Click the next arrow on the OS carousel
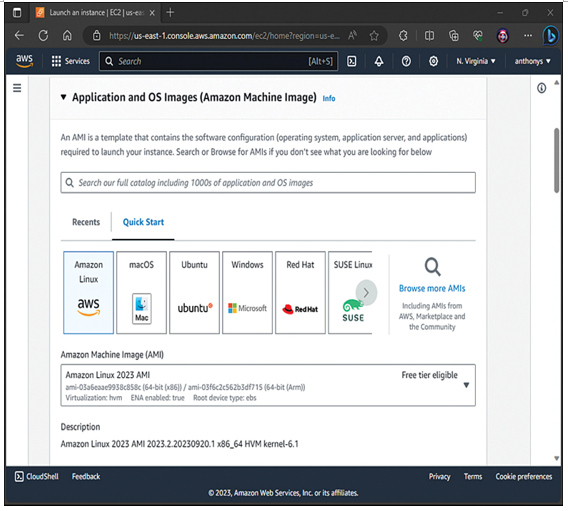This screenshot has height=511, width=568. pos(366,293)
